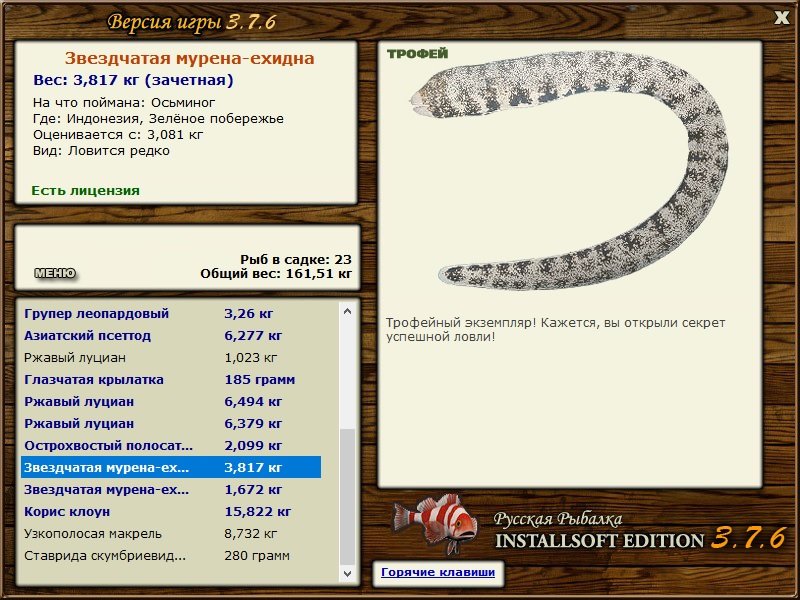Select highlighted Звездчатая мурена 3,817 кг row

pos(171,467)
